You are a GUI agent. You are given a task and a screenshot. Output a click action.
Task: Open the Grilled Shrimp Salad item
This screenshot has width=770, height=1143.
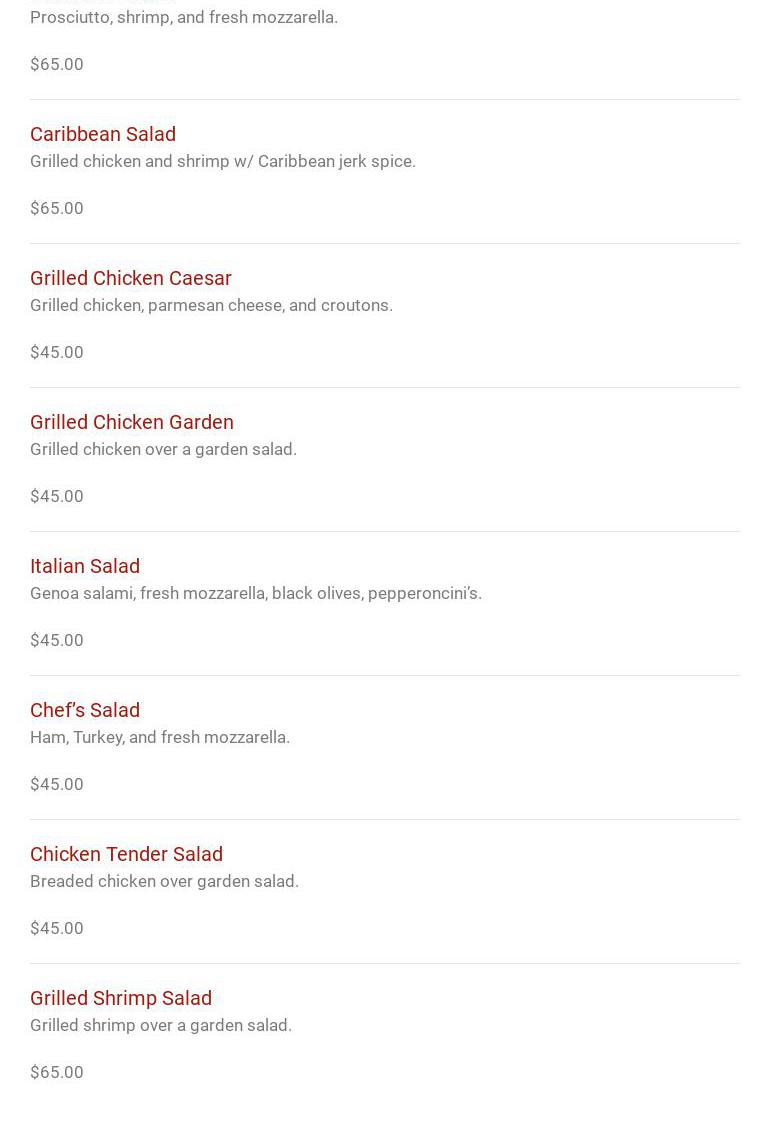(121, 998)
